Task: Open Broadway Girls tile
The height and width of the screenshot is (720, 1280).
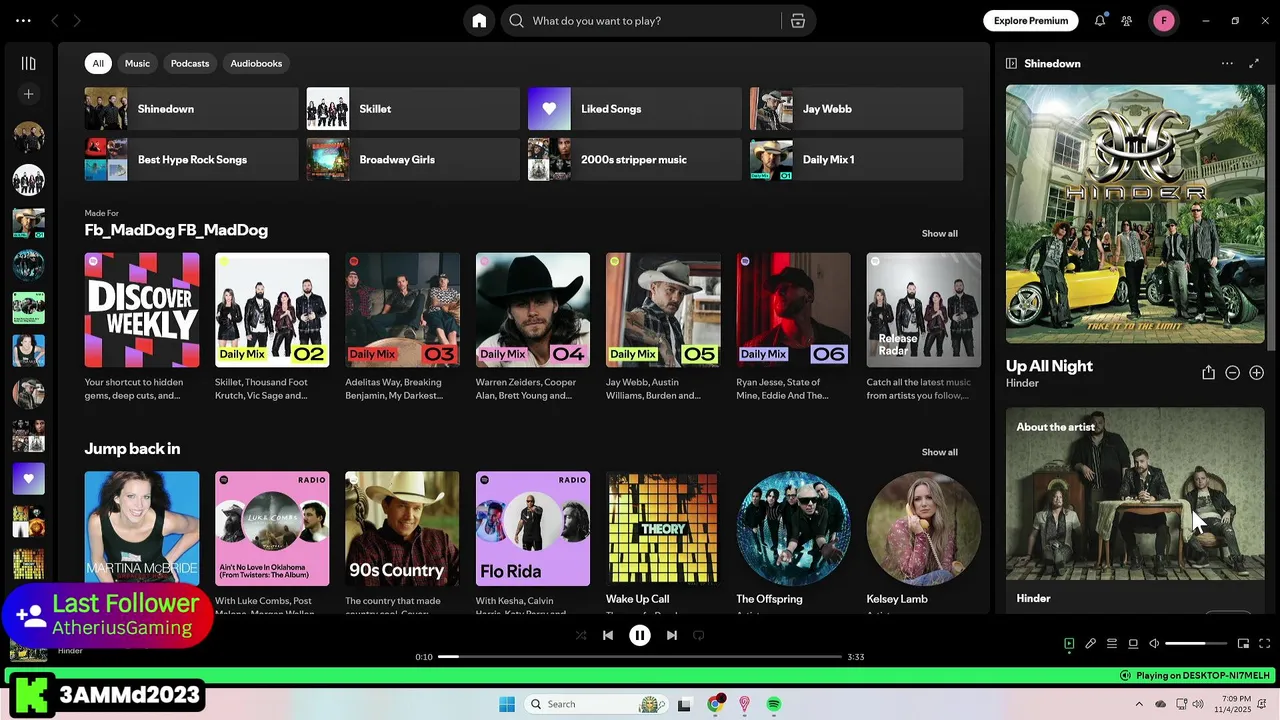Action: pos(413,159)
